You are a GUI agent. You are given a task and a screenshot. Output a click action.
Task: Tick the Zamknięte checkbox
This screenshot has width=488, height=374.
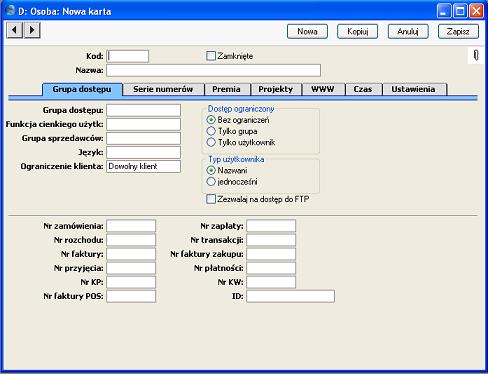click(211, 56)
